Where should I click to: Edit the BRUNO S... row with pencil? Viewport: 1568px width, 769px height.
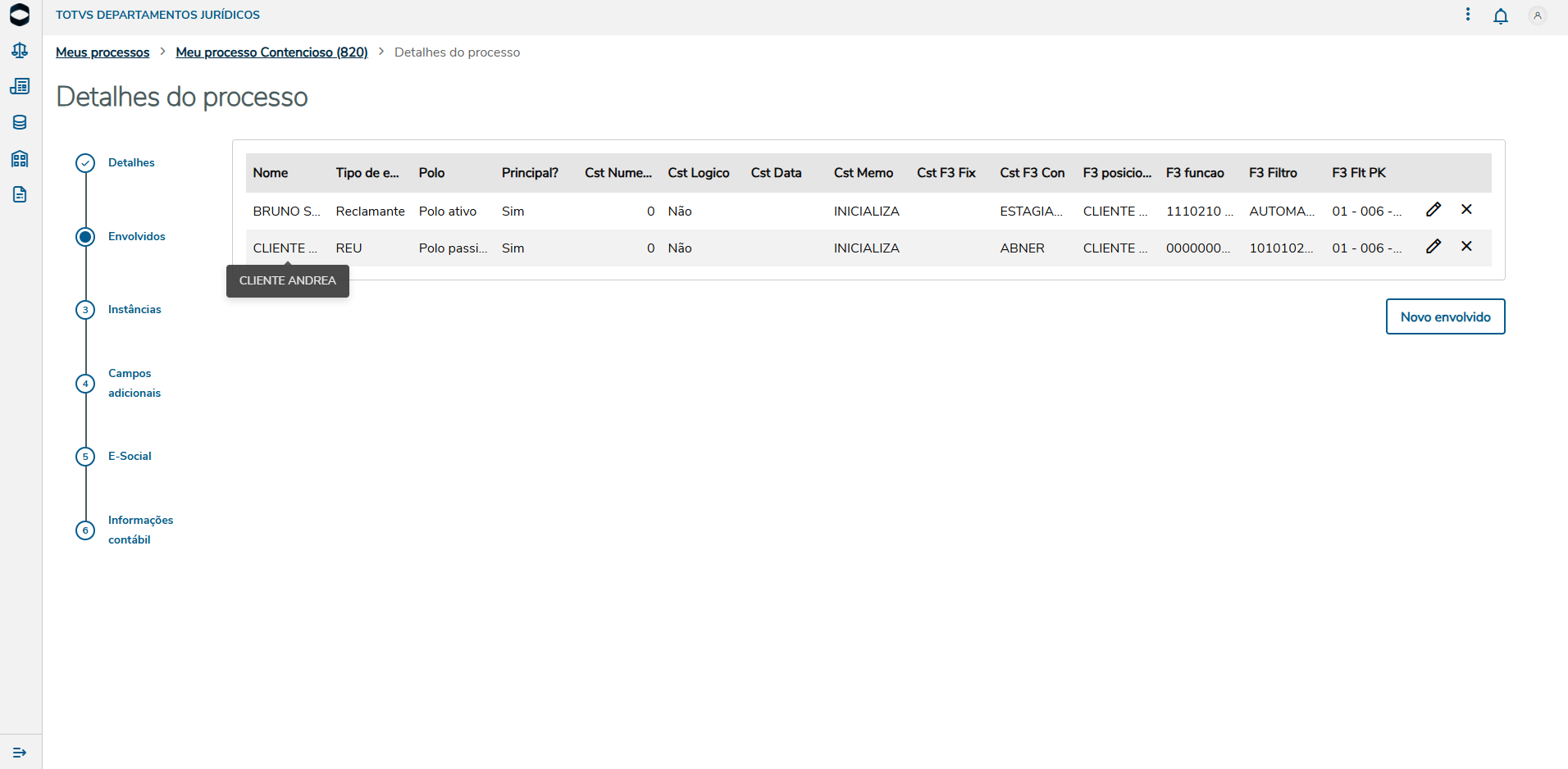pyautogui.click(x=1434, y=210)
